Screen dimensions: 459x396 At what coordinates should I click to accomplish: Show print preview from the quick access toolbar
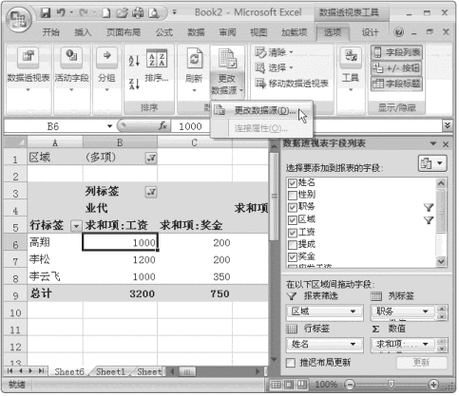153,13
